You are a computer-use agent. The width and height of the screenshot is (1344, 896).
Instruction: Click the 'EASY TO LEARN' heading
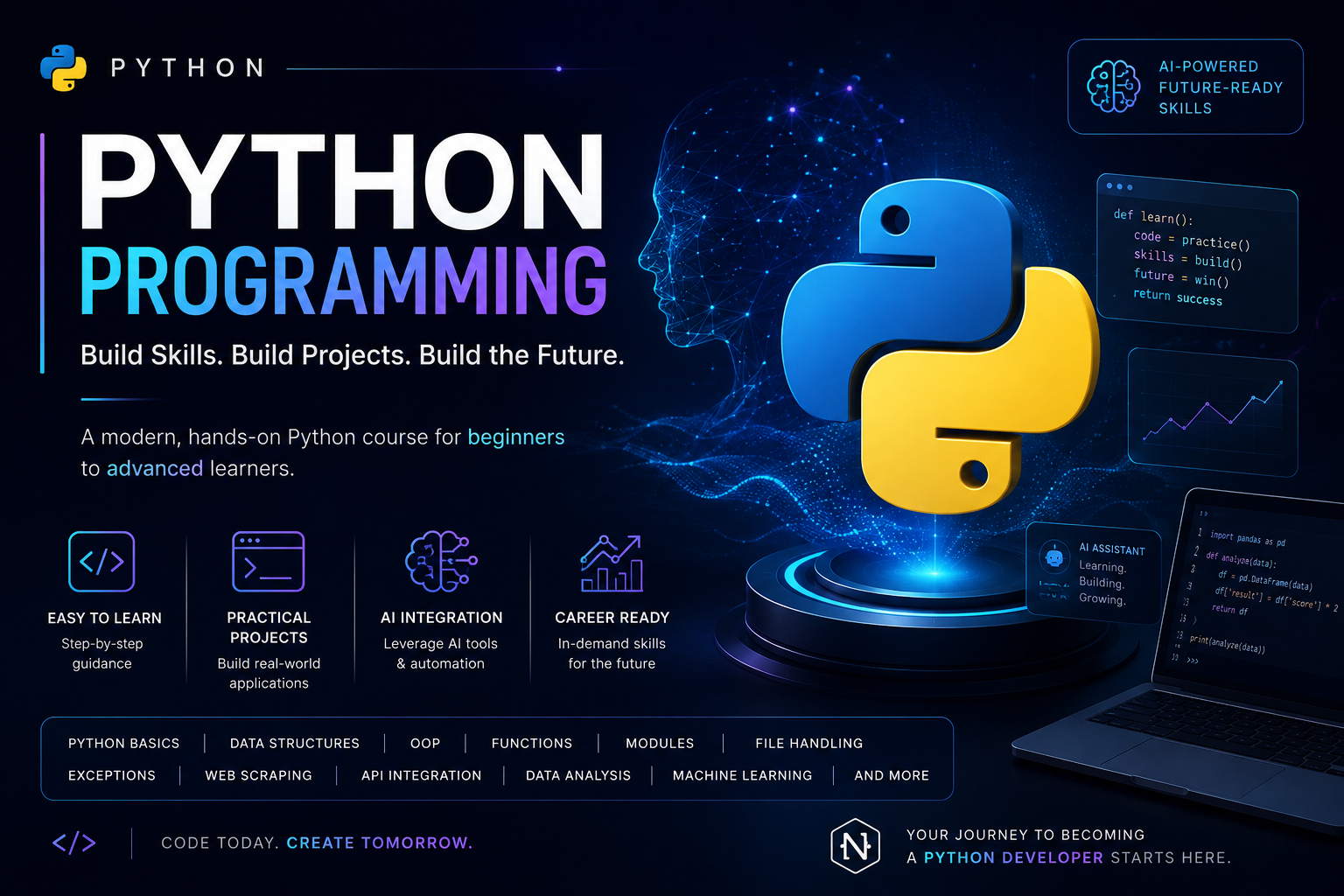[x=105, y=619]
